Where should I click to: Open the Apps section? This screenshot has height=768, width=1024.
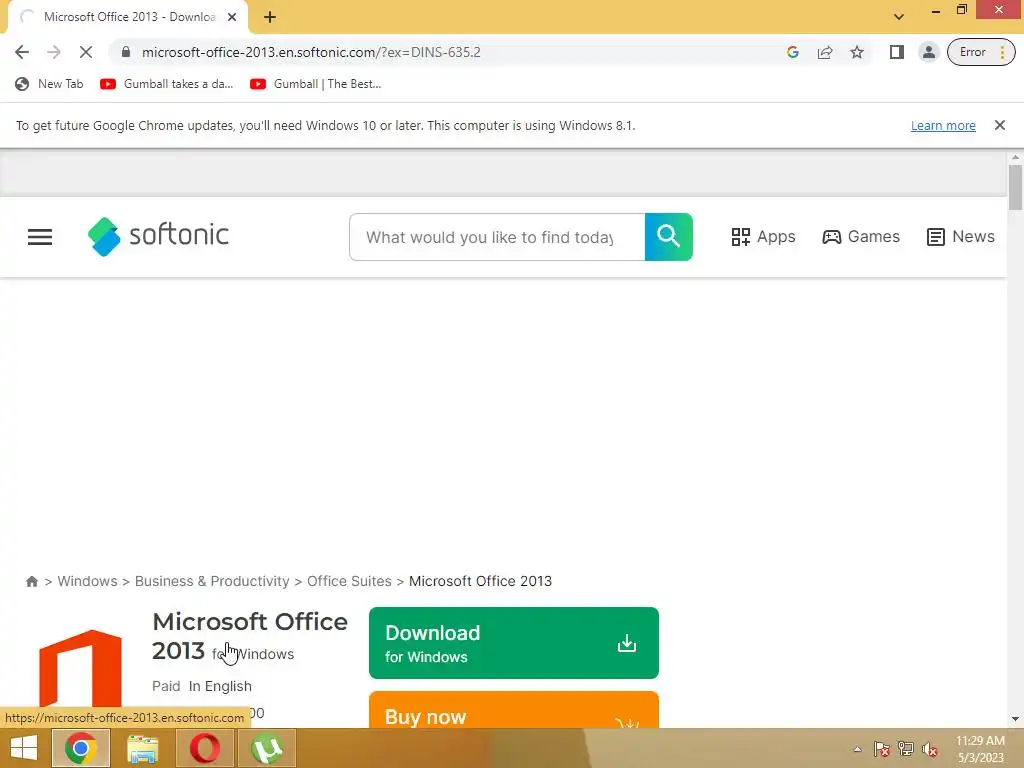pos(763,236)
